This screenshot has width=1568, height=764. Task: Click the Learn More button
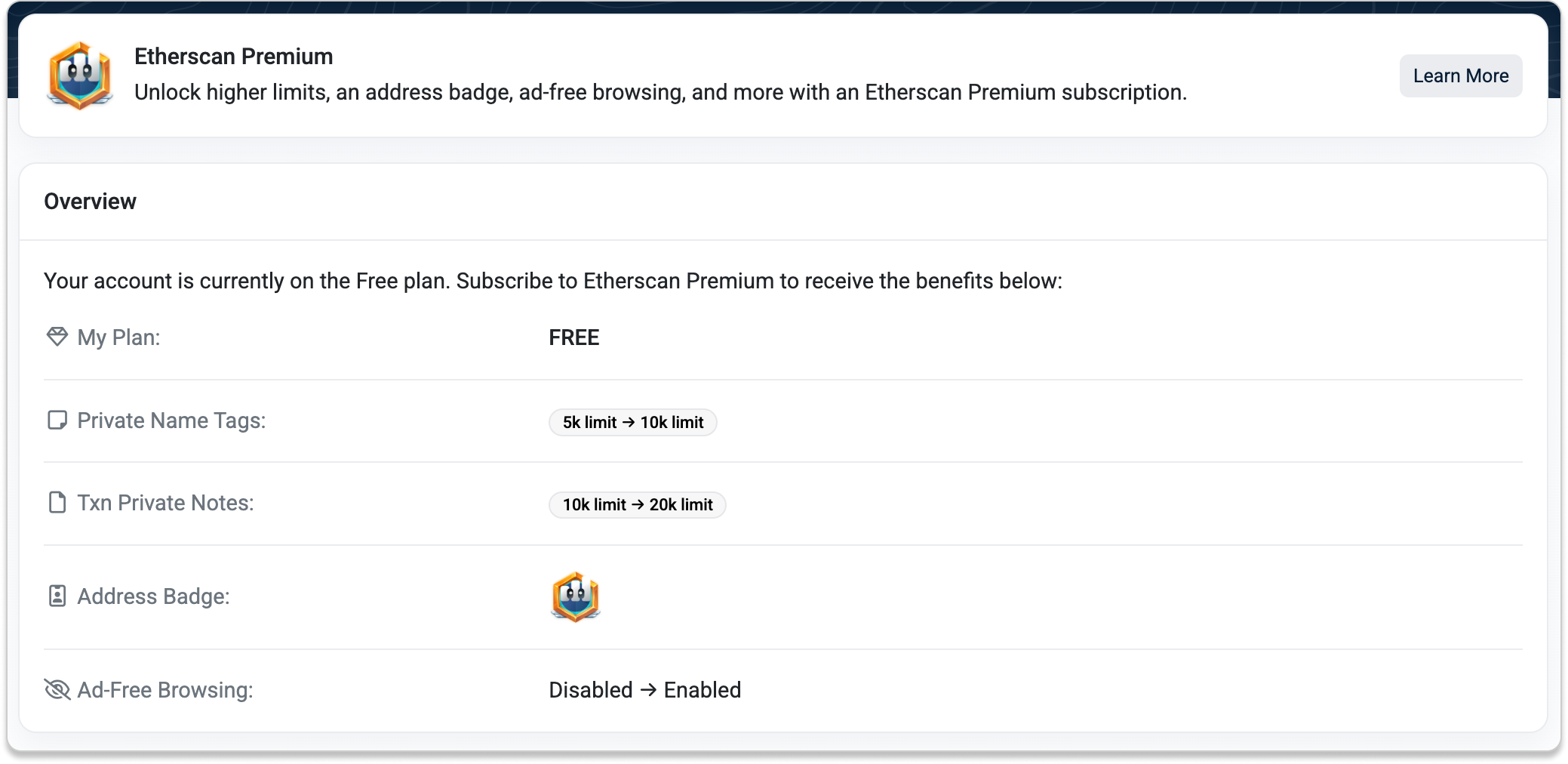point(1460,75)
